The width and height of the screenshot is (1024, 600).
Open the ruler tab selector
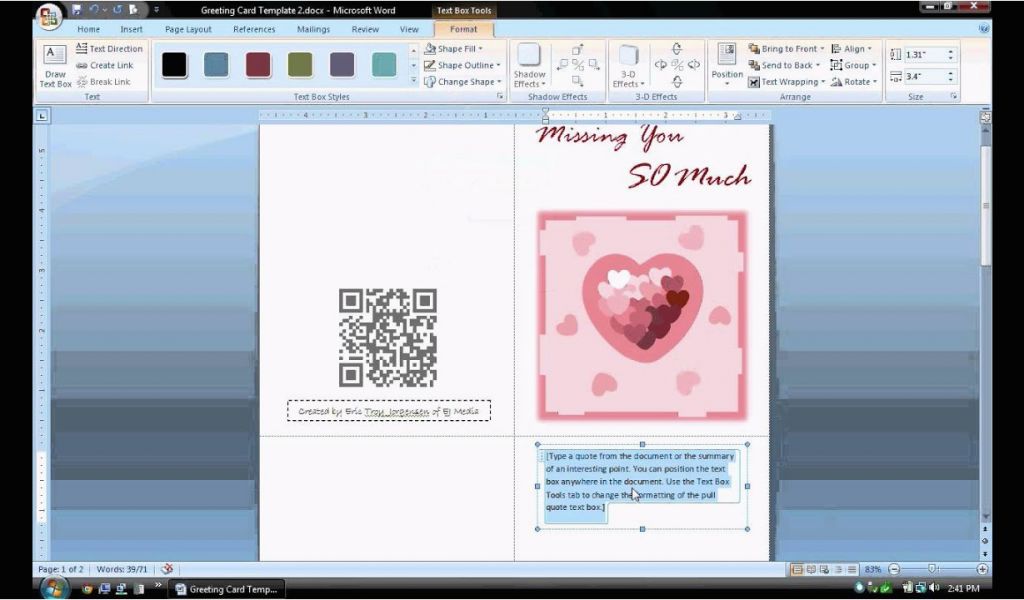42,116
